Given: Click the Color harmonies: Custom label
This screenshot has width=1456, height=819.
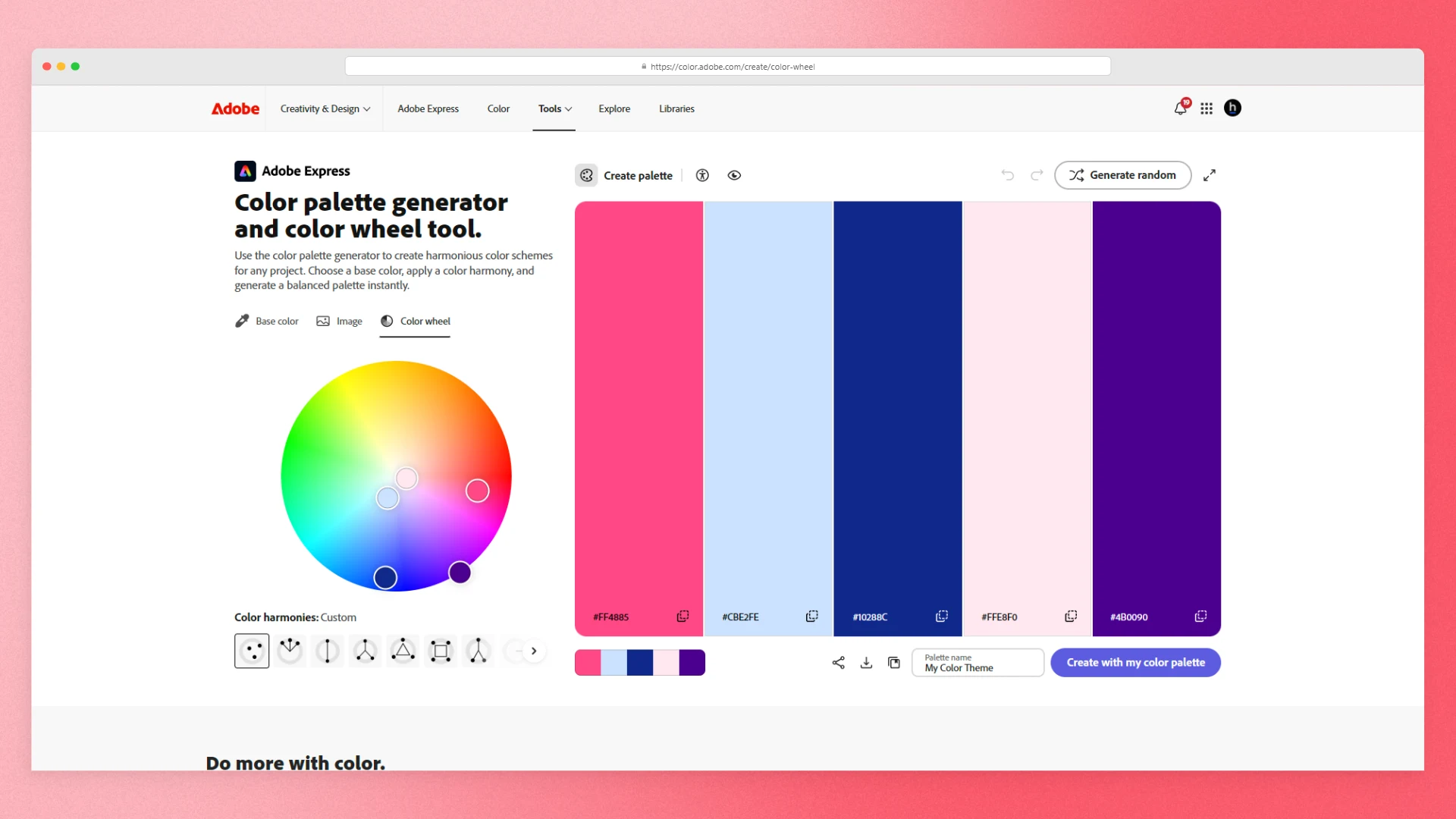Looking at the screenshot, I should tap(295, 617).
